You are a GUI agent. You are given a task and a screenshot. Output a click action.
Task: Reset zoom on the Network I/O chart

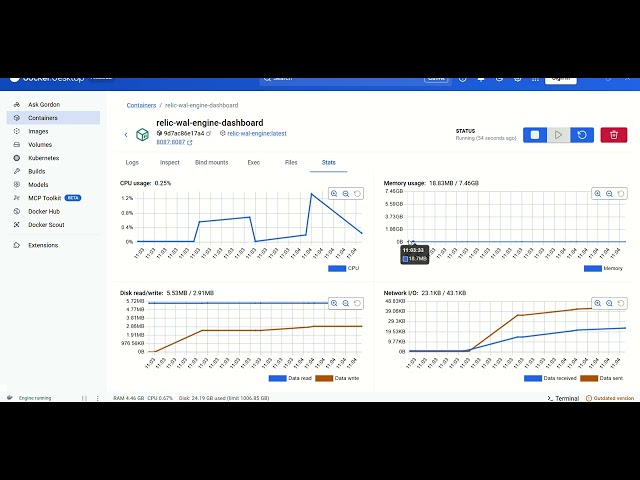tap(621, 303)
